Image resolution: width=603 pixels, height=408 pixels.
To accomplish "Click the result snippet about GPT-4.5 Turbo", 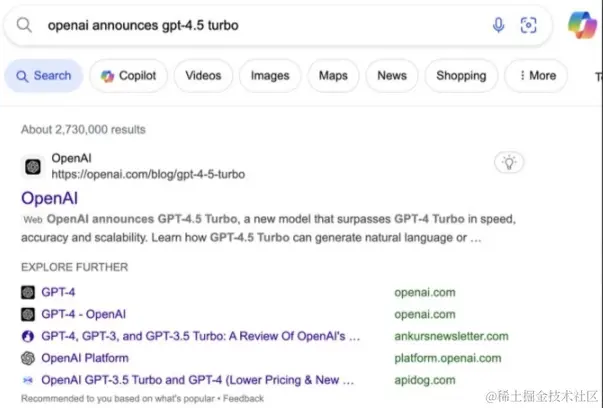I will pyautogui.click(x=268, y=228).
